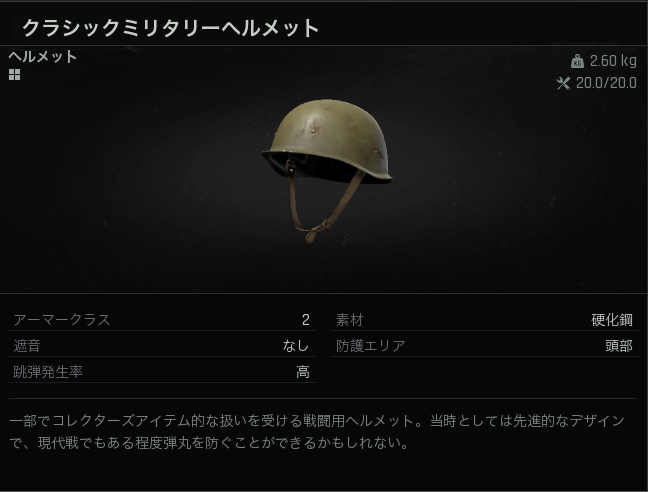
Task: Click the 2.60 kg weight value
Action: (613, 61)
